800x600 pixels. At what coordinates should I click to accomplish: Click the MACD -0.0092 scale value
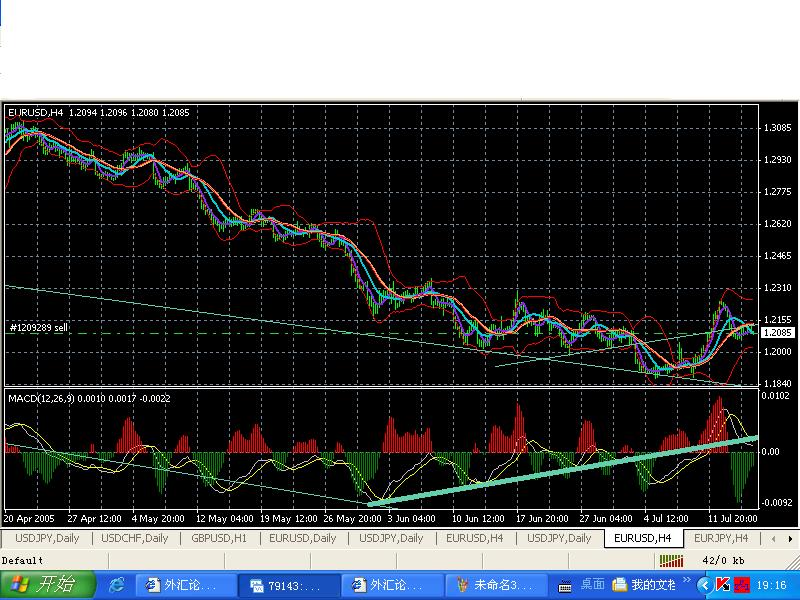pos(776,503)
